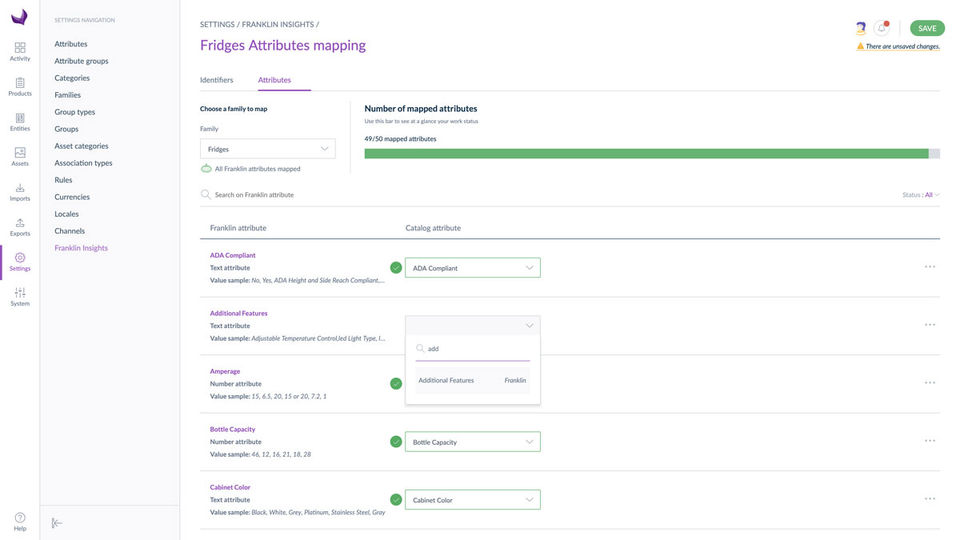
Task: Select Additional Features Franklin option
Action: (x=472, y=380)
